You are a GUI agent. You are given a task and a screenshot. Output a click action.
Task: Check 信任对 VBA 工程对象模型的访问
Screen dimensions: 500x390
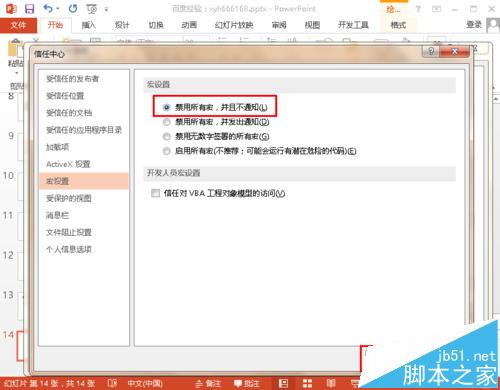(155, 193)
